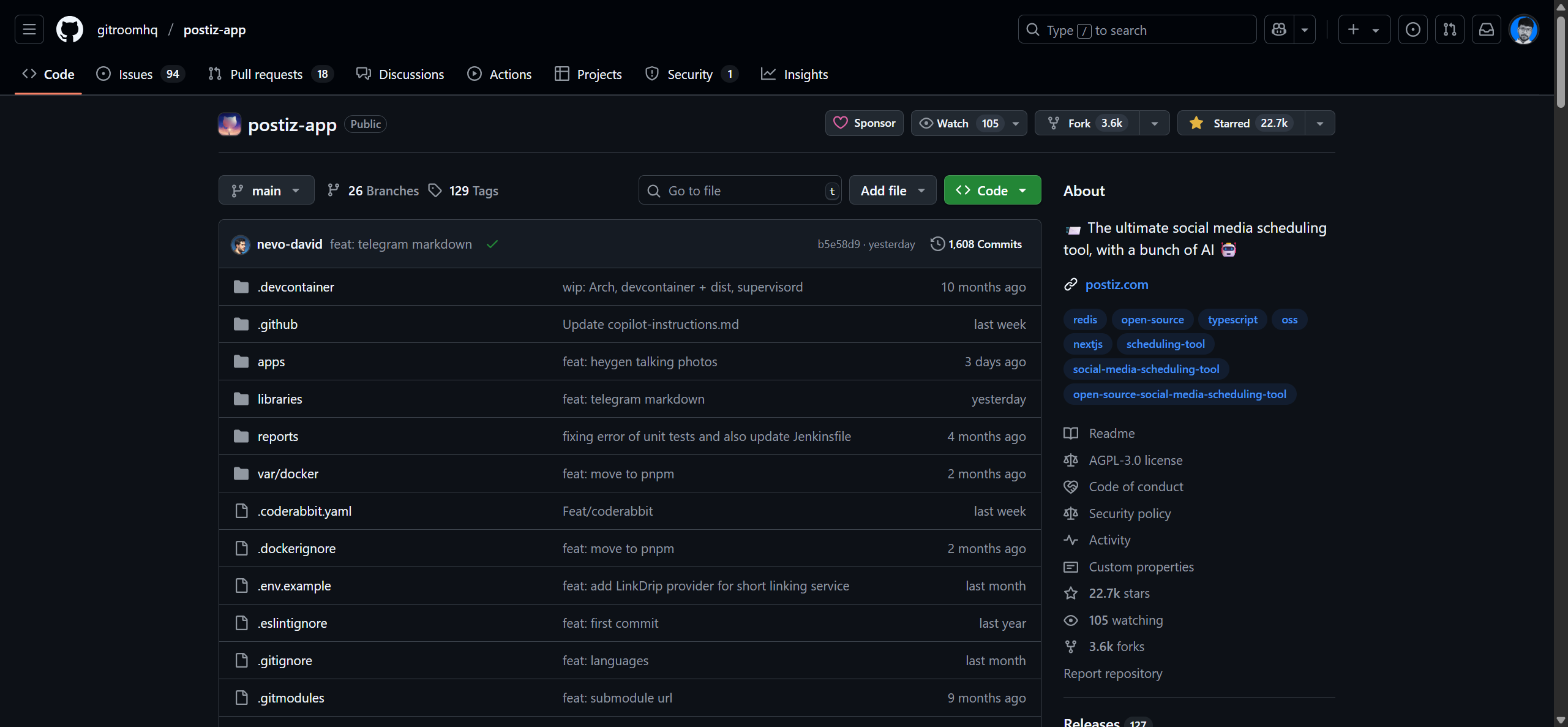Click the Type / to search box

pos(1137,29)
